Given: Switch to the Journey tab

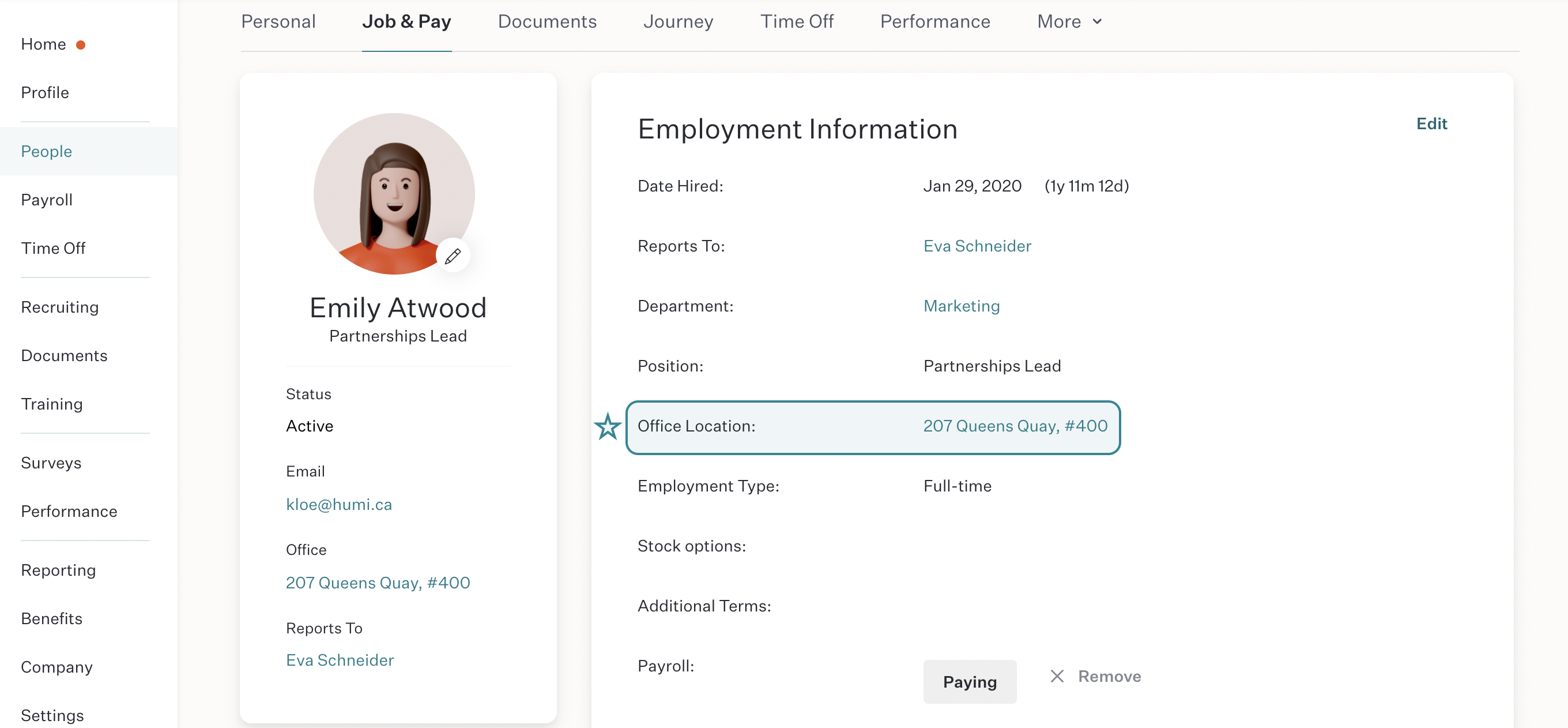Looking at the screenshot, I should [x=678, y=22].
